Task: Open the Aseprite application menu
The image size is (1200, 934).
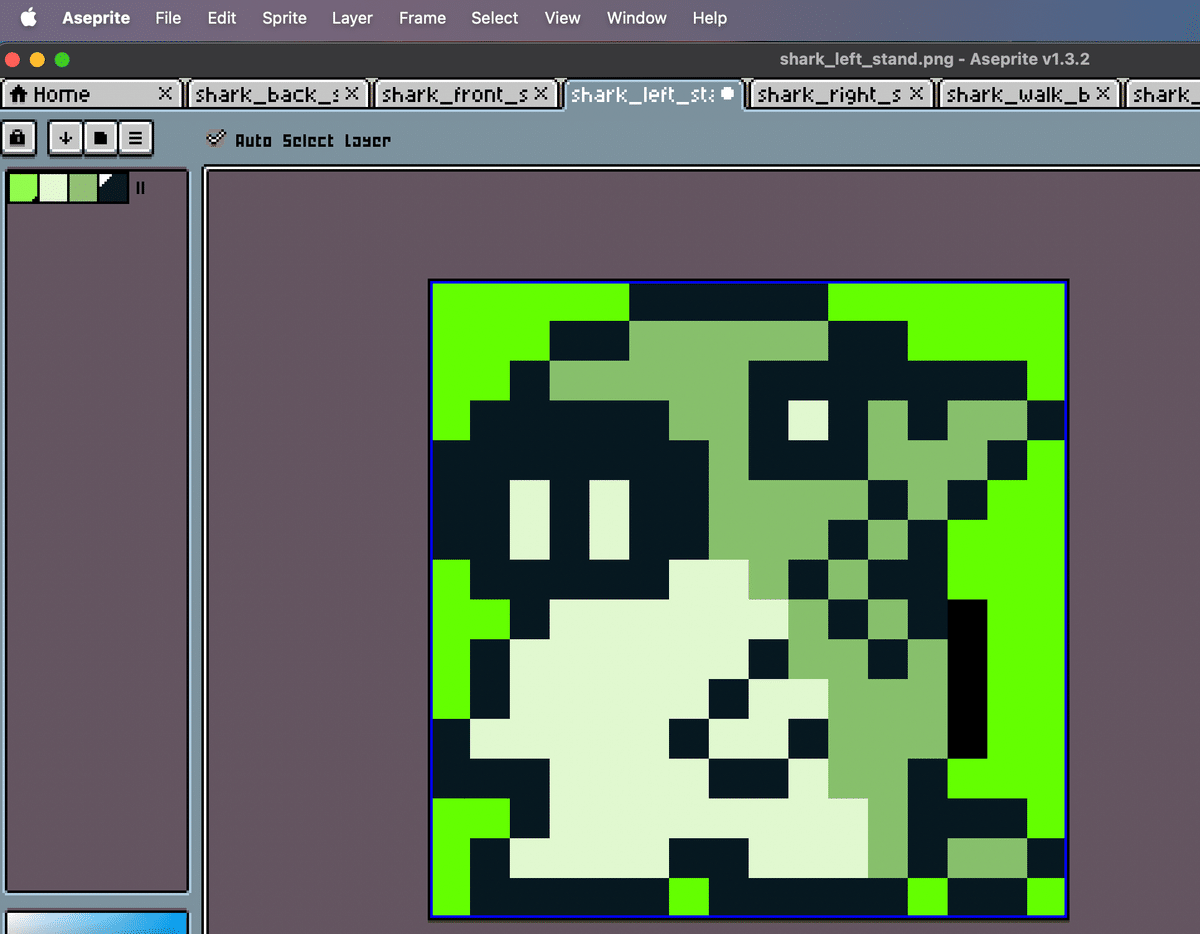Action: (94, 18)
